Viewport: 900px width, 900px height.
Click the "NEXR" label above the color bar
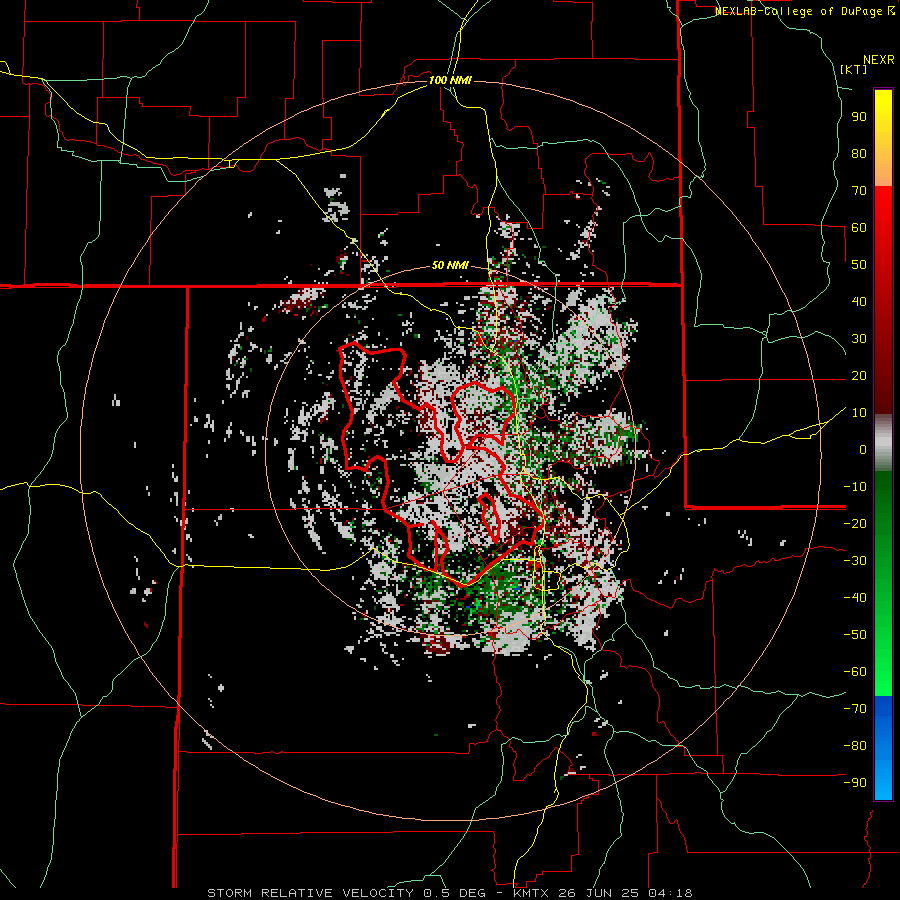coord(878,60)
